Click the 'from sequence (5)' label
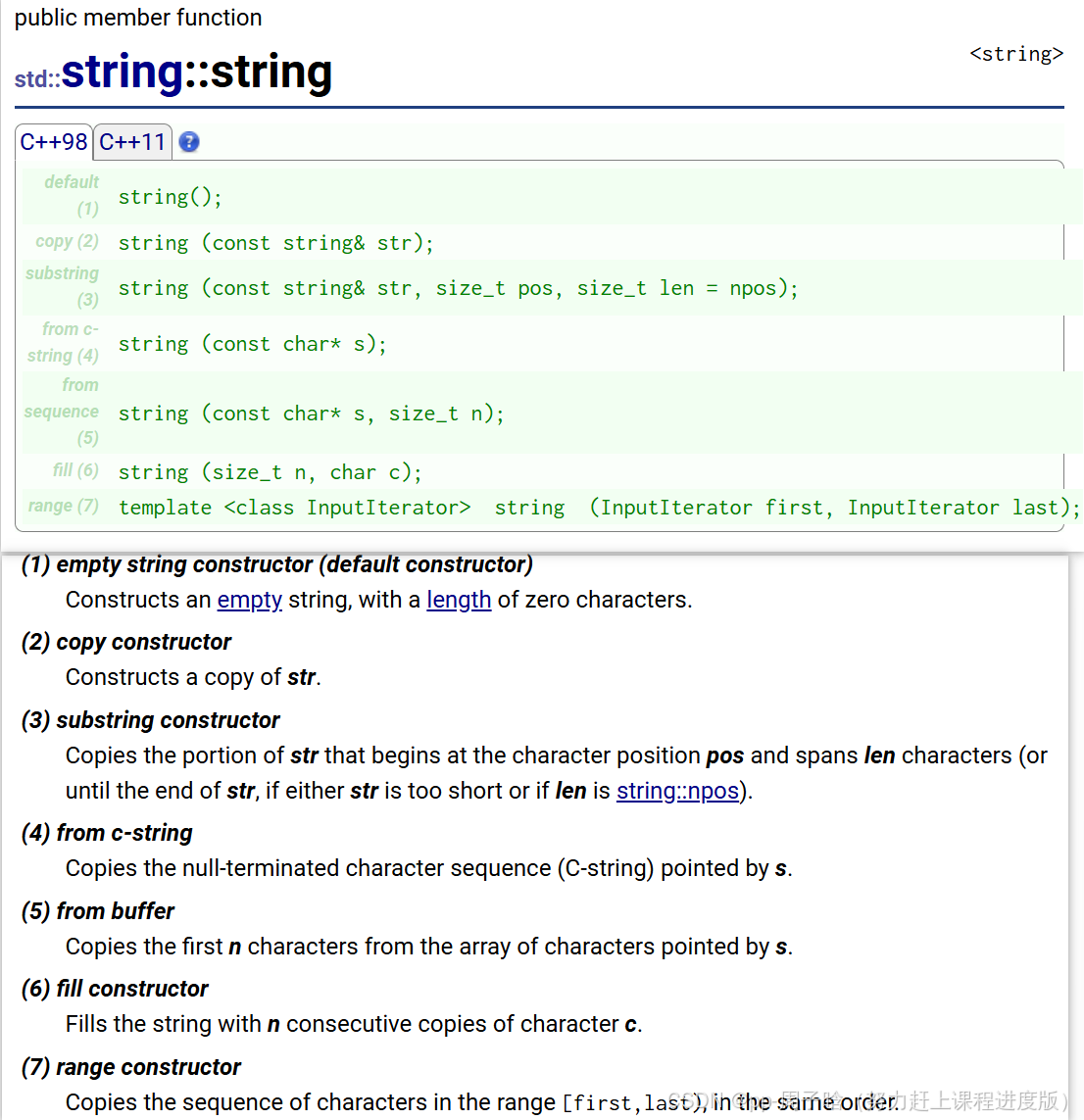Screen dimensions: 1084x1120 [62, 412]
